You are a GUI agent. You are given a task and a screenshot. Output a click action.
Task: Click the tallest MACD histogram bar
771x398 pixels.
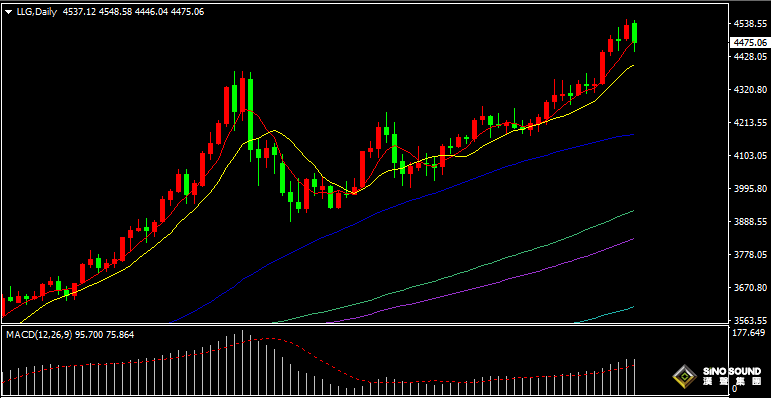tap(242, 363)
